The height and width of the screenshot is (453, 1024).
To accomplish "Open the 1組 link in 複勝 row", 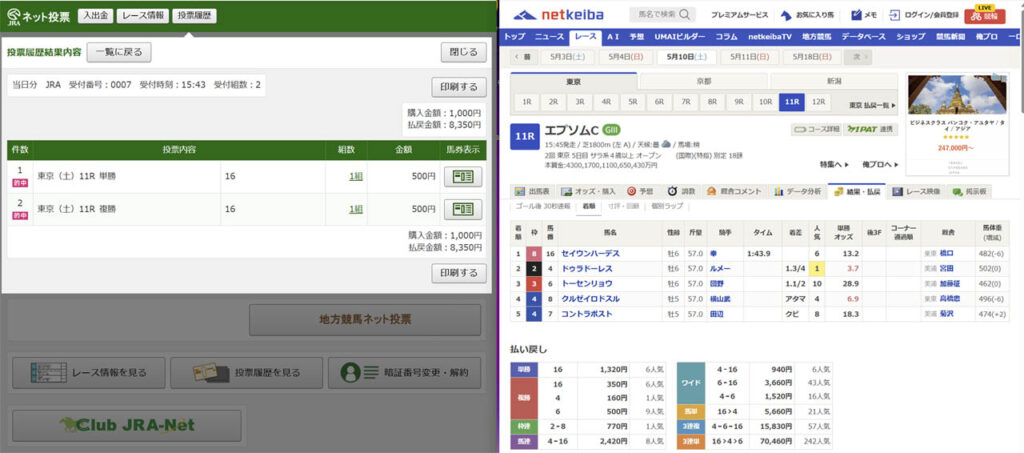I will click(x=356, y=209).
